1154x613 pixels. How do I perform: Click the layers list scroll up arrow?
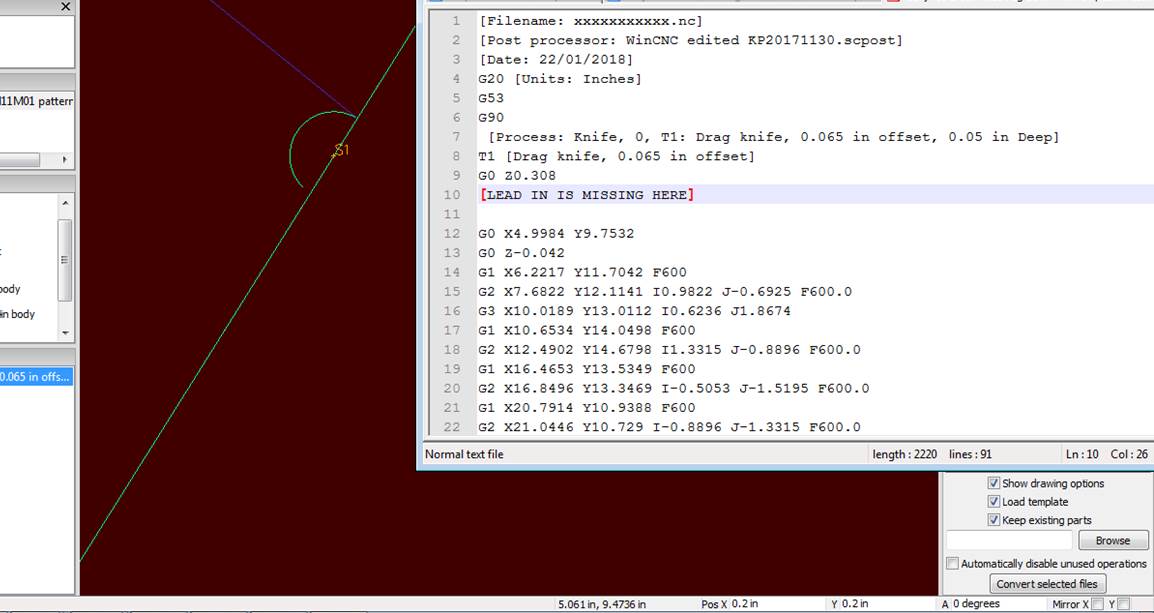pyautogui.click(x=66, y=203)
